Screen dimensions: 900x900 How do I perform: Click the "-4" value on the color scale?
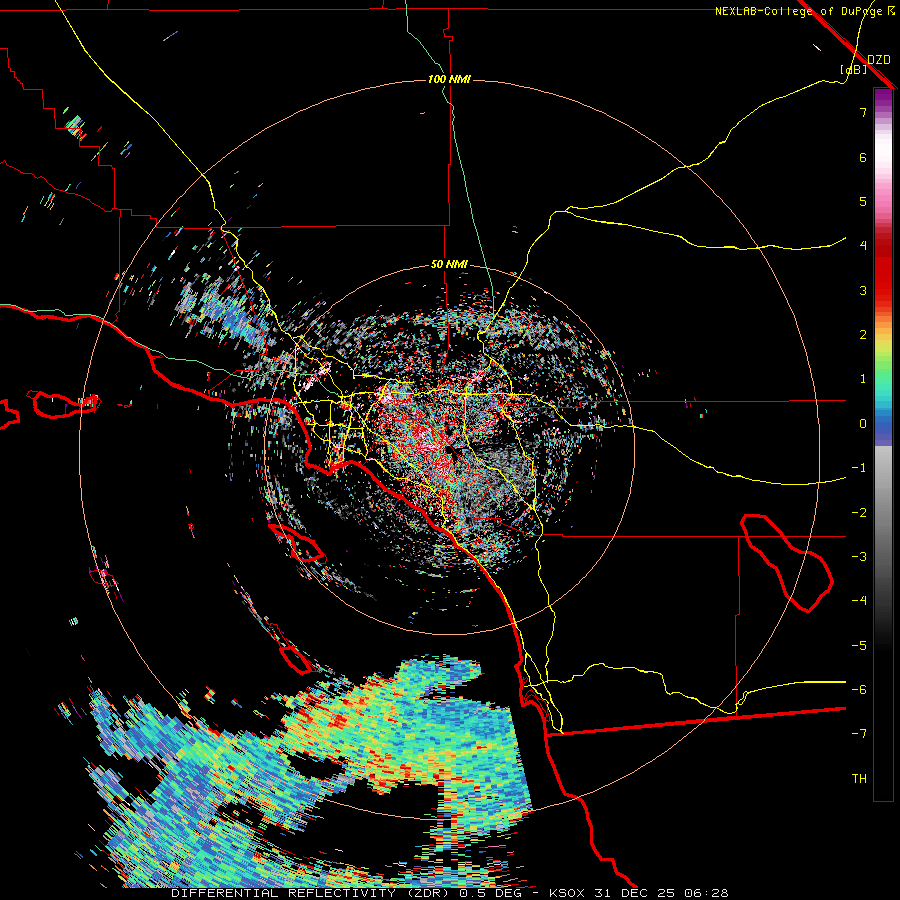(x=859, y=601)
